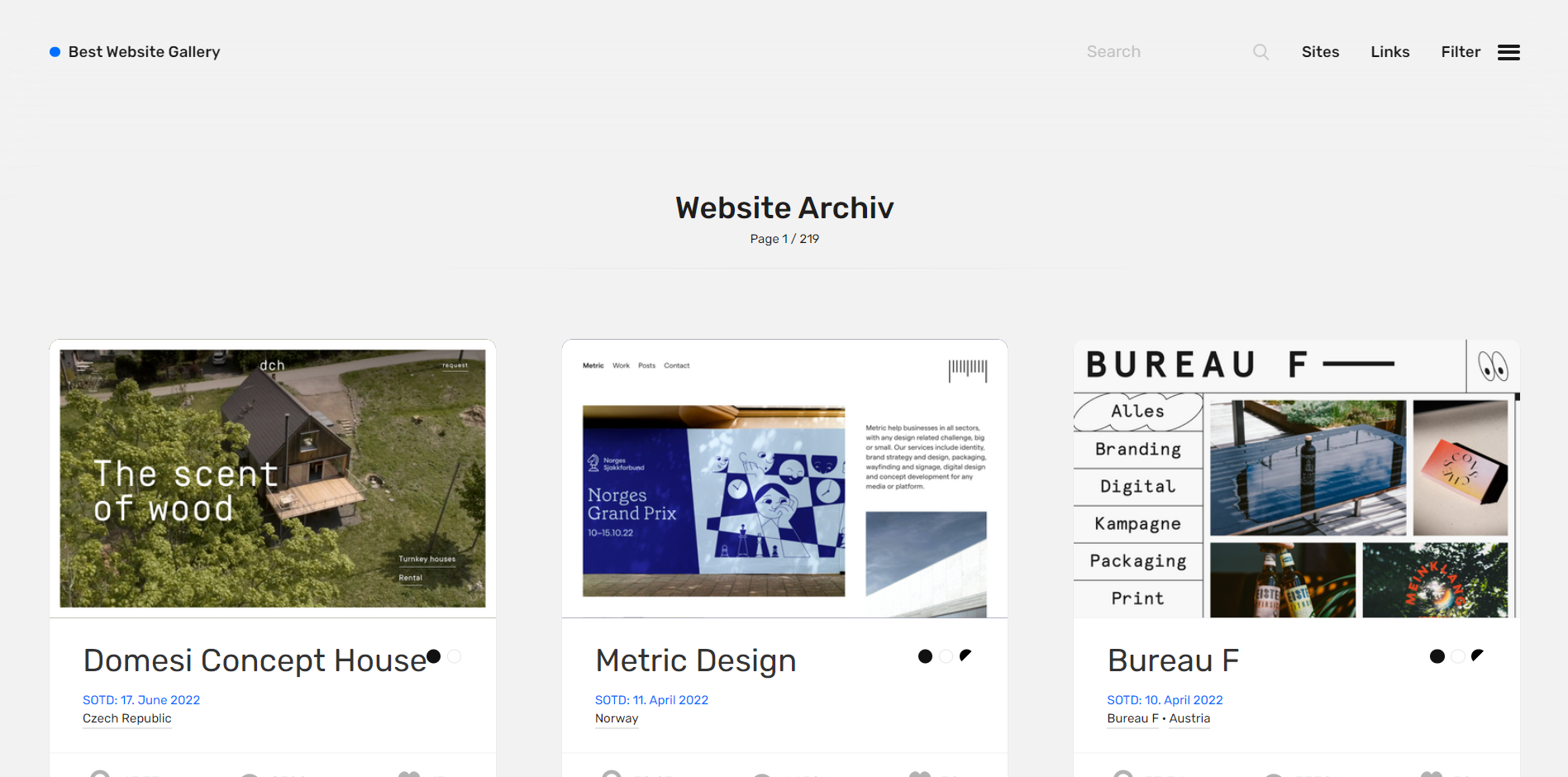The height and width of the screenshot is (777, 1568).
Task: Click the Page 1 / 219 text
Action: 784,239
